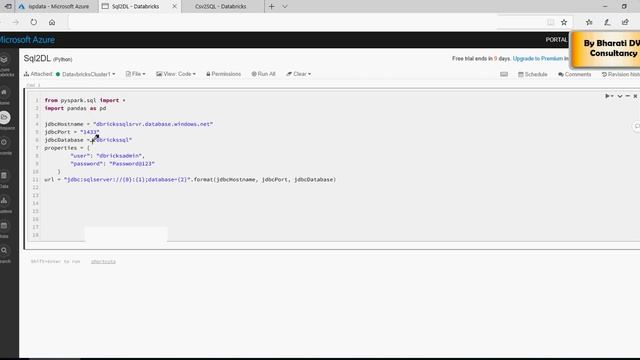Open the Clear dropdown menu
The height and width of the screenshot is (360, 640).
(299, 74)
